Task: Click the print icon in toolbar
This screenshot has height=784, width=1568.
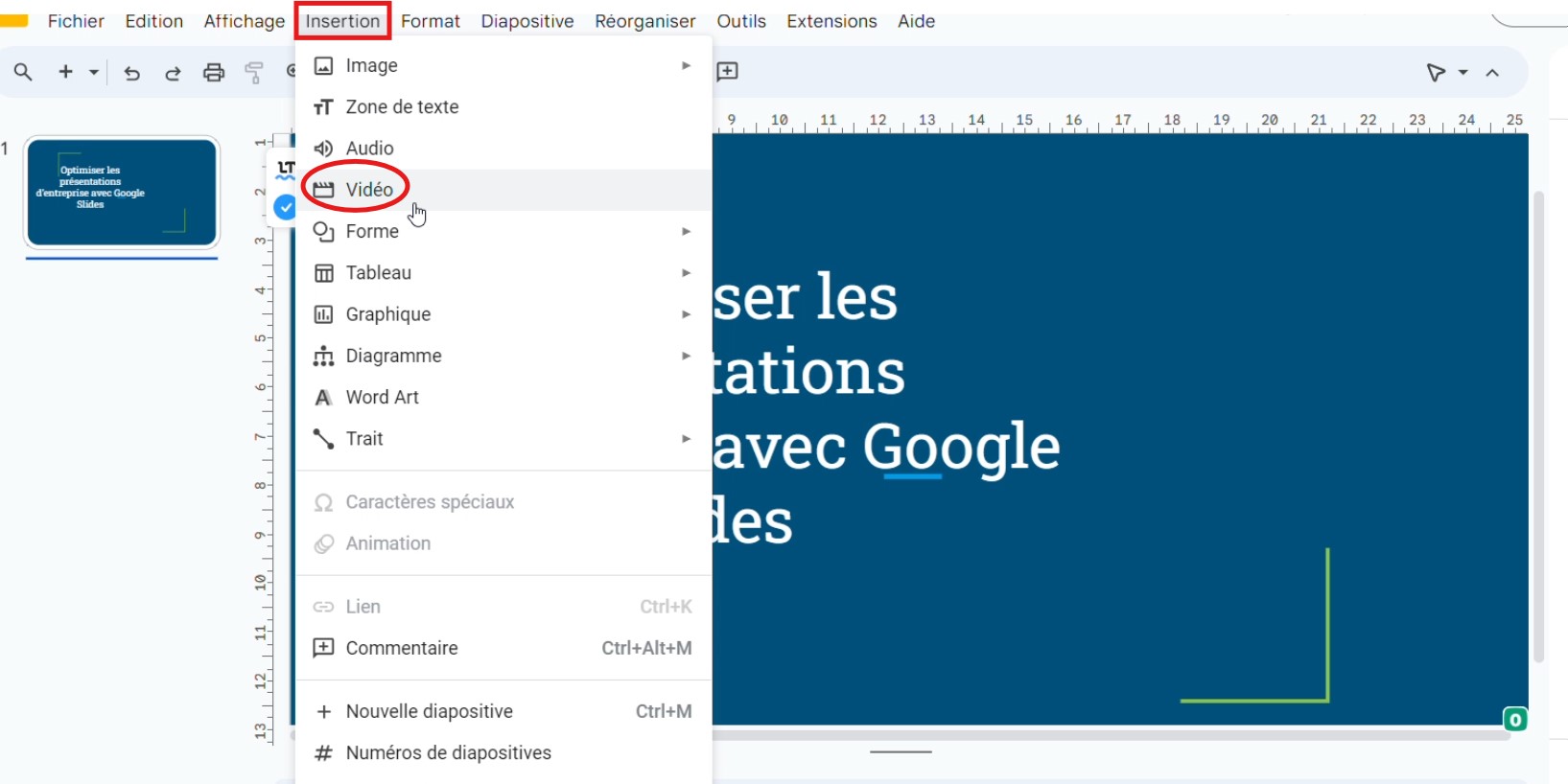Action: coord(214,72)
